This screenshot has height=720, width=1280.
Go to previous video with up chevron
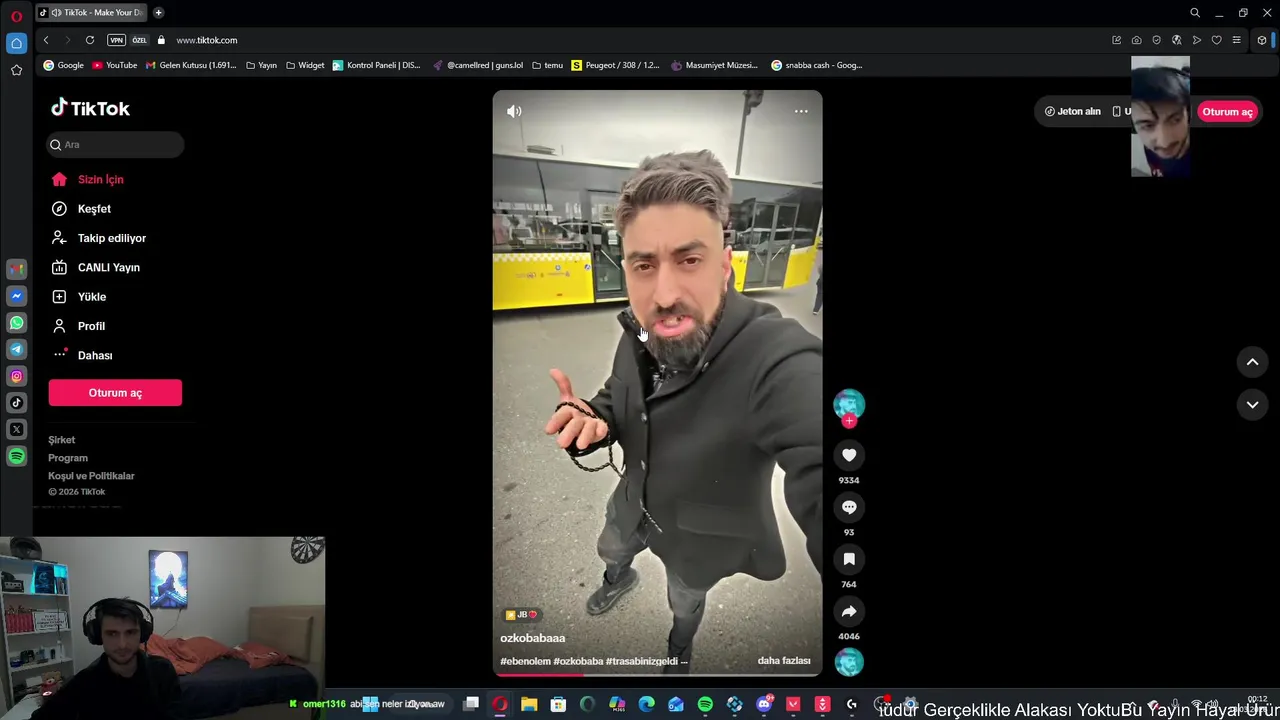coord(1252,362)
